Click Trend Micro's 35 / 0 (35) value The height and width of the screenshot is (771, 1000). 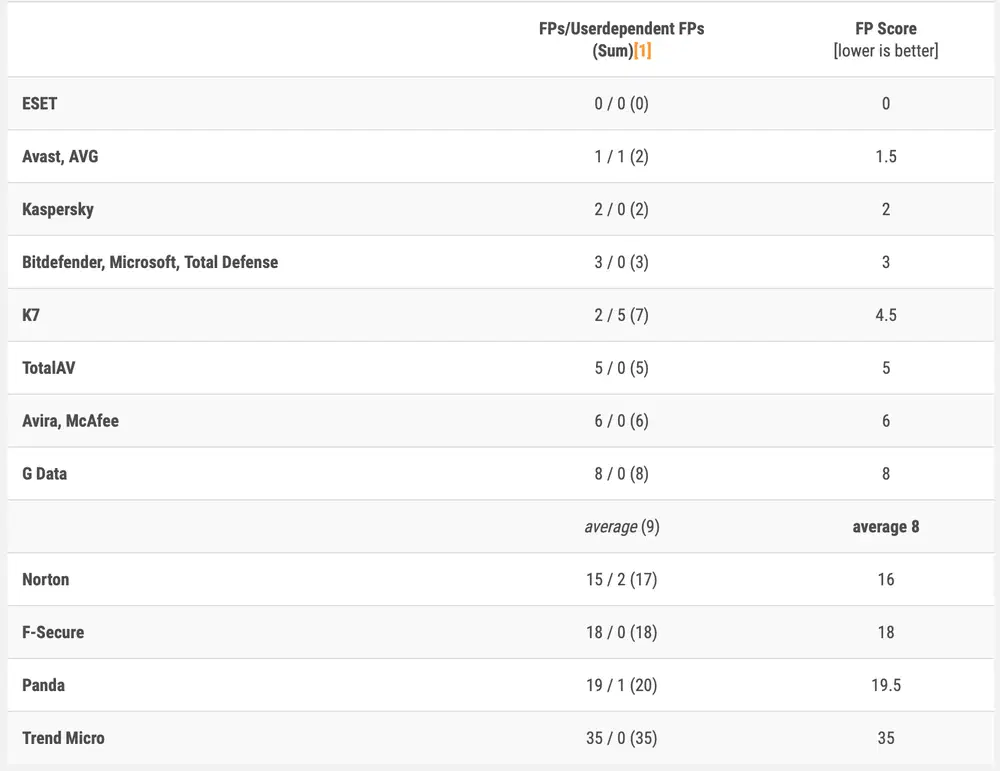tap(621, 738)
